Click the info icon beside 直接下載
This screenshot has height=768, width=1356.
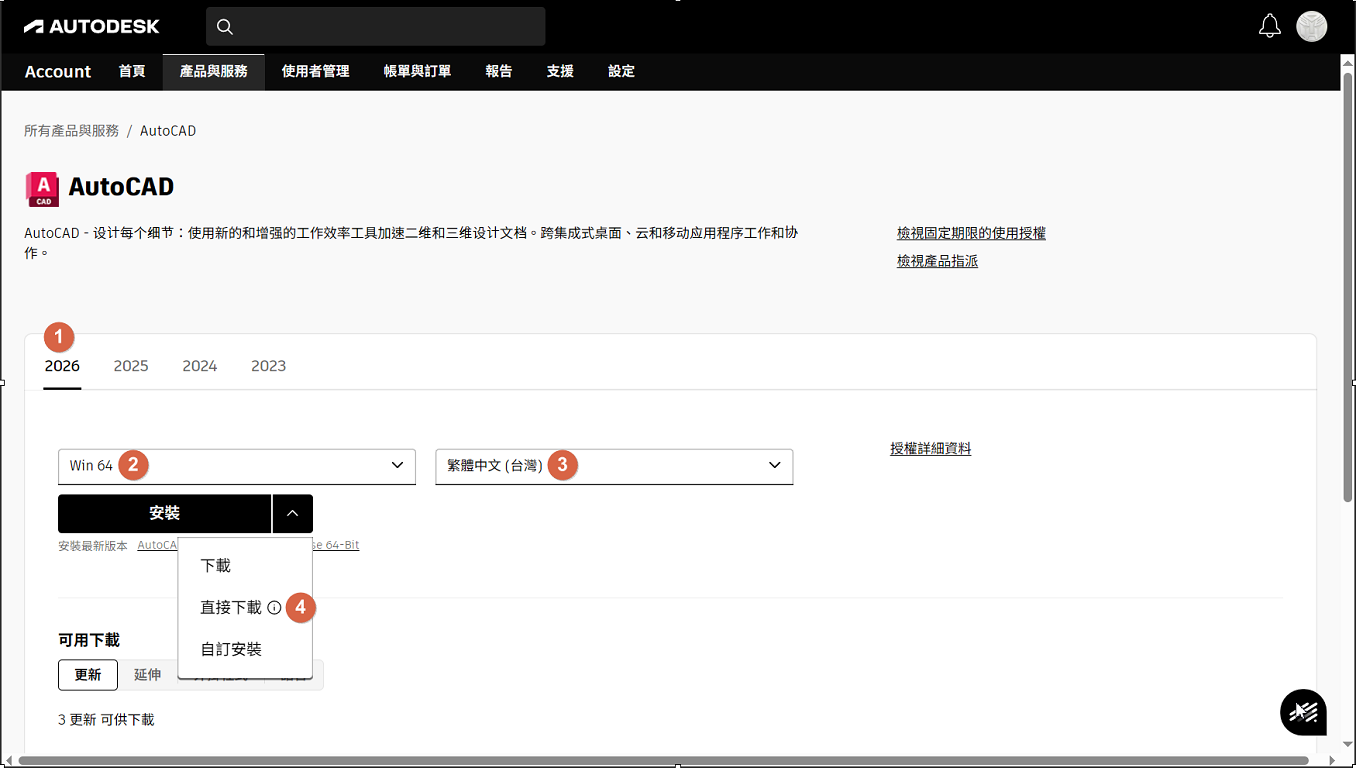pyautogui.click(x=274, y=608)
